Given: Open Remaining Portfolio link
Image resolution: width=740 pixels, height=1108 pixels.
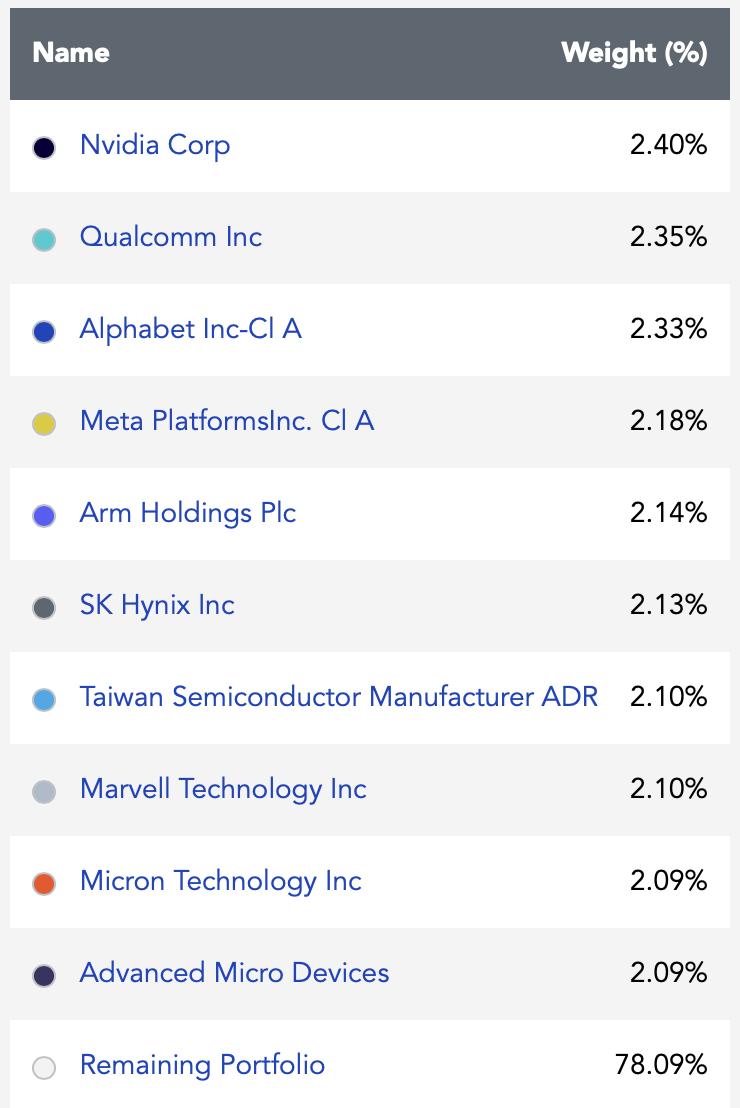Looking at the screenshot, I should click(x=202, y=1065).
